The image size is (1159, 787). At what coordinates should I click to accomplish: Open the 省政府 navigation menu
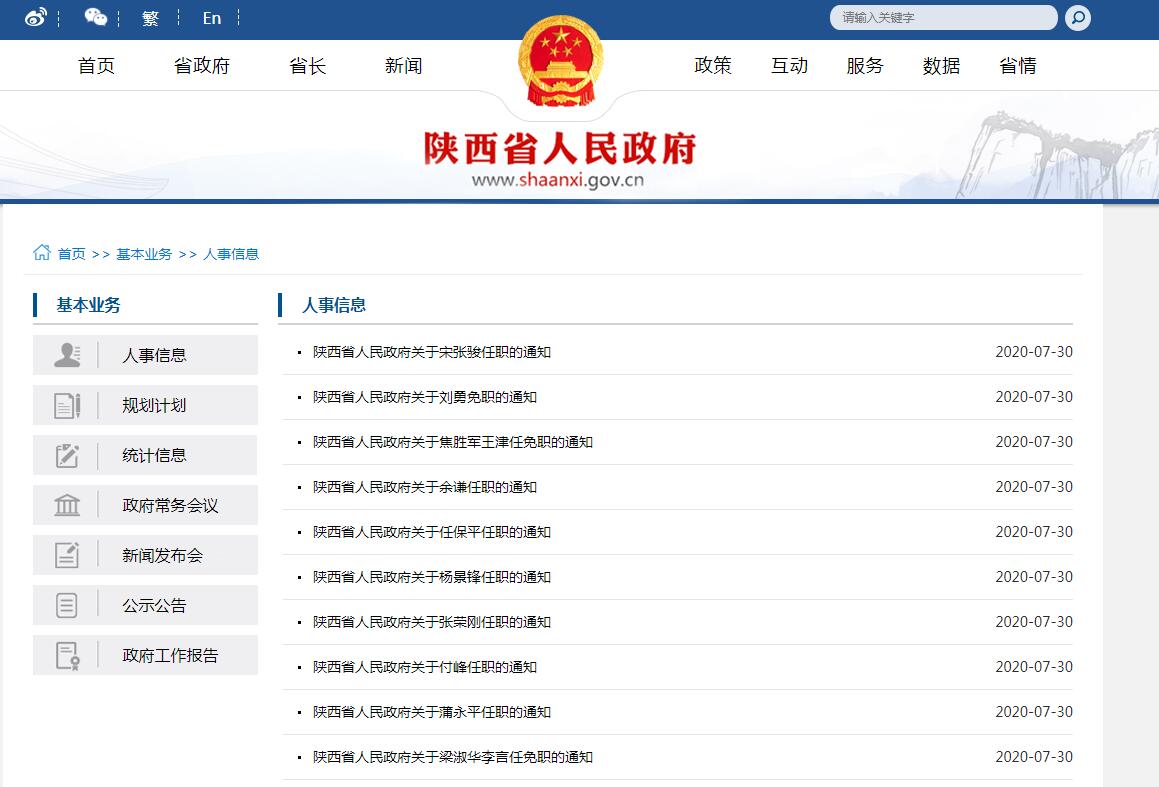click(x=202, y=66)
